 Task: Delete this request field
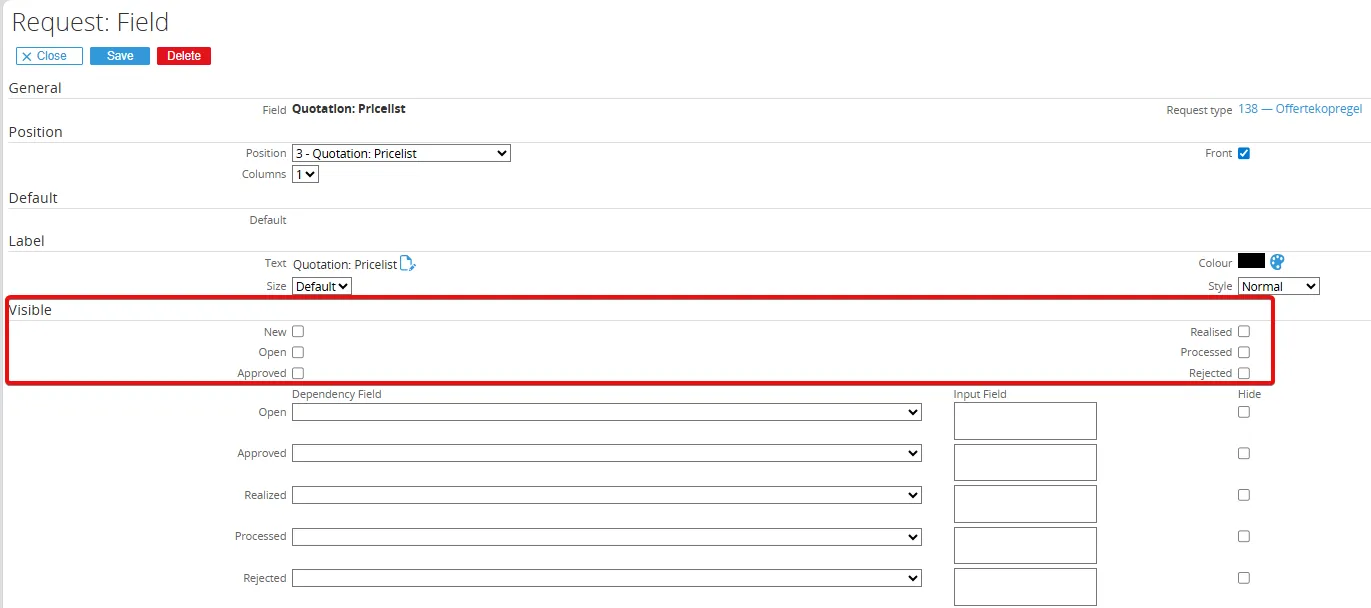[x=184, y=56]
